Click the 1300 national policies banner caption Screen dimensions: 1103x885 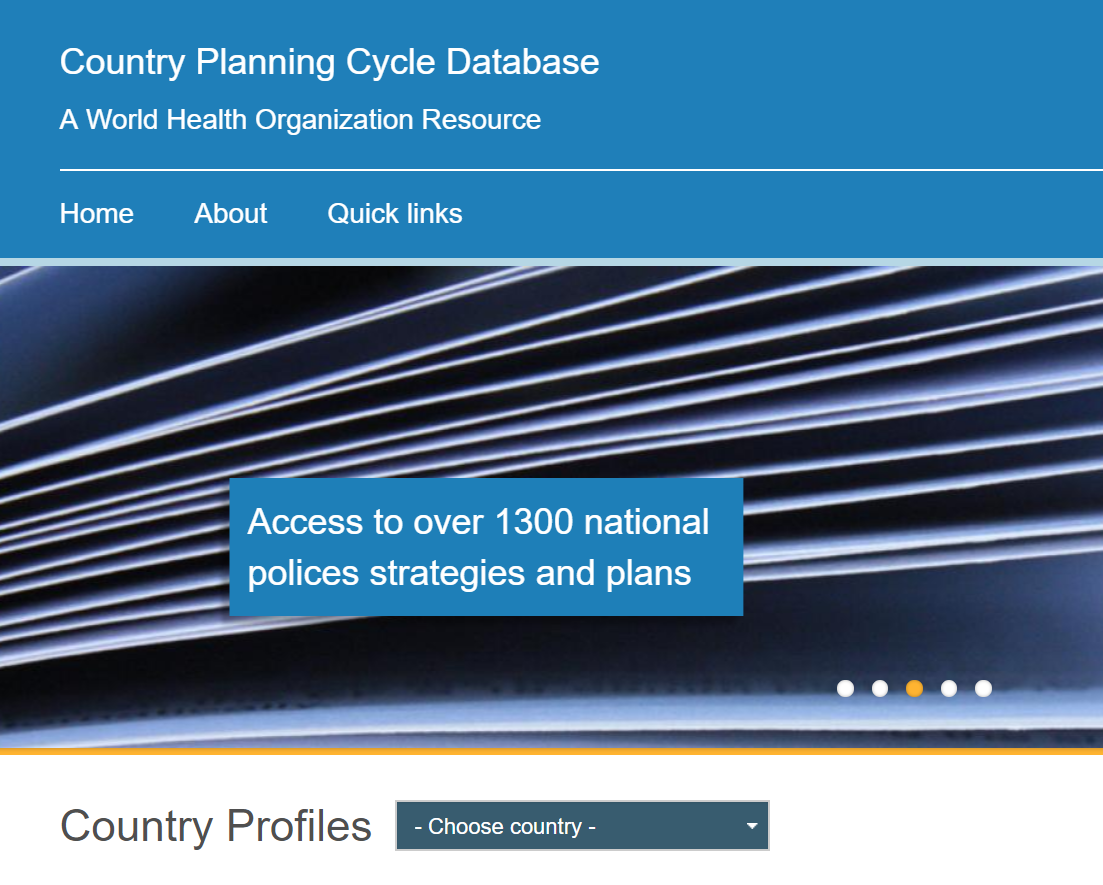[x=486, y=546]
